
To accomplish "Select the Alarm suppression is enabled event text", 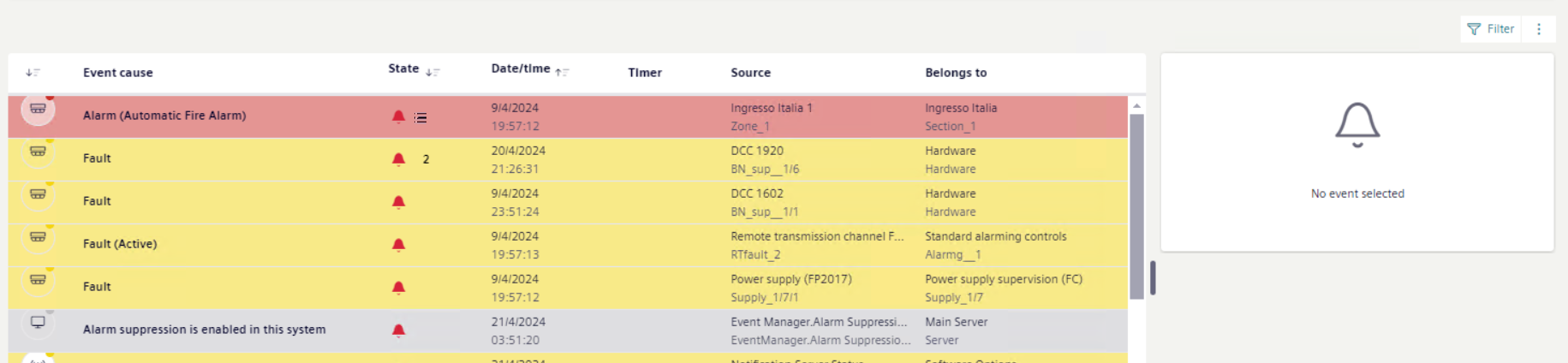I will pos(204,330).
